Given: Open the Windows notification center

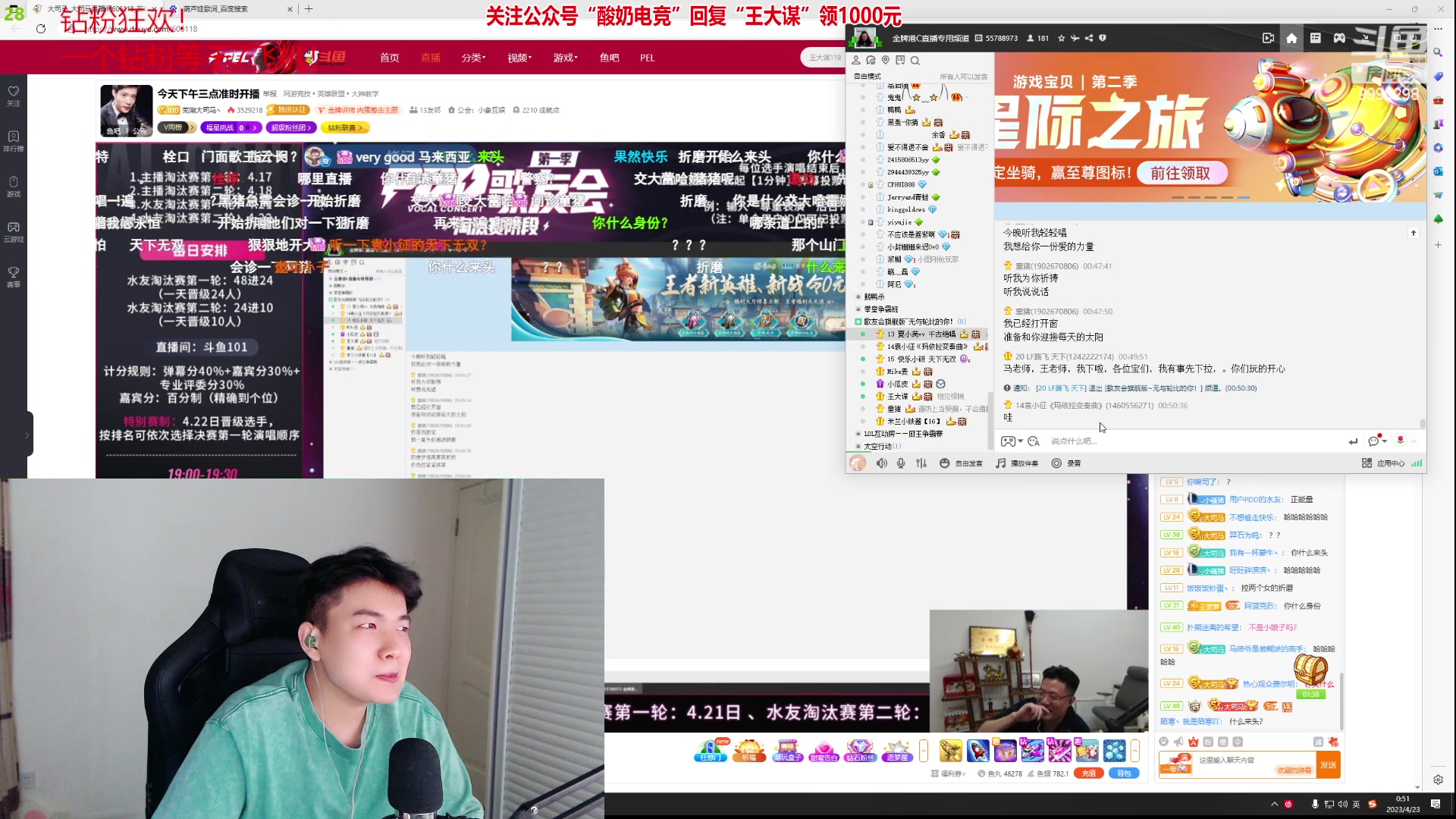Looking at the screenshot, I should pyautogui.click(x=1436, y=804).
